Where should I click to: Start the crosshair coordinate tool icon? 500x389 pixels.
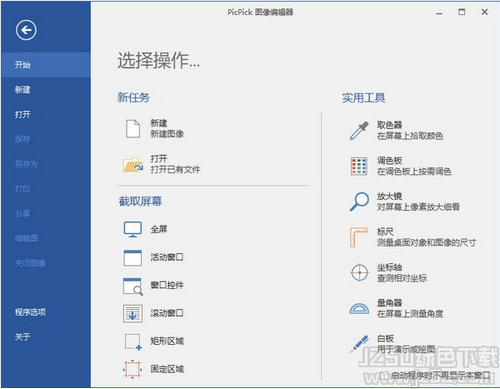tap(359, 273)
